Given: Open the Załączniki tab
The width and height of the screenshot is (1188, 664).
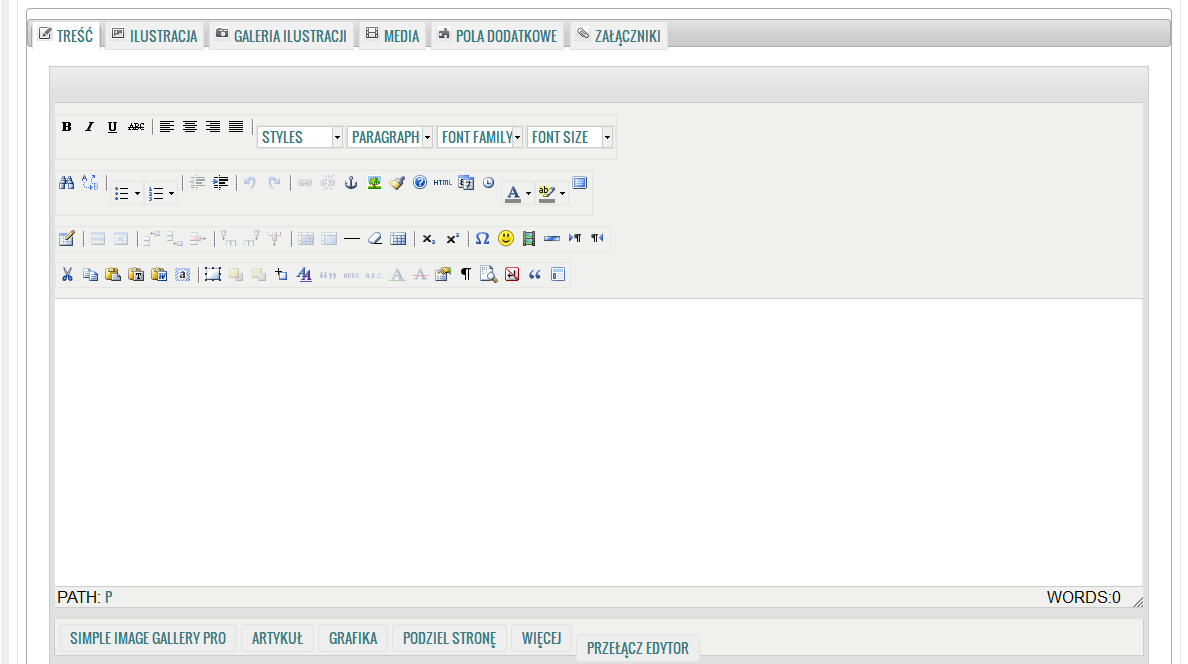Looking at the screenshot, I should tap(618, 36).
